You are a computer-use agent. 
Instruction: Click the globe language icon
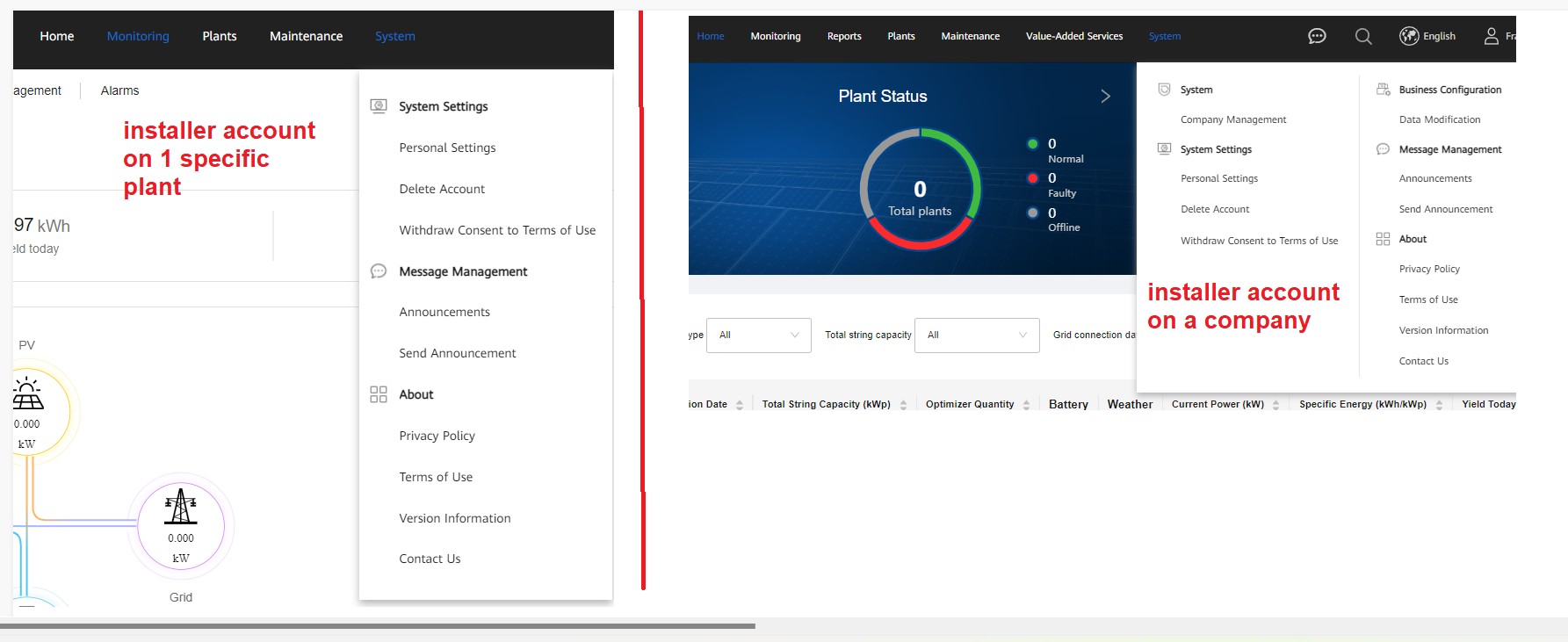point(1409,36)
